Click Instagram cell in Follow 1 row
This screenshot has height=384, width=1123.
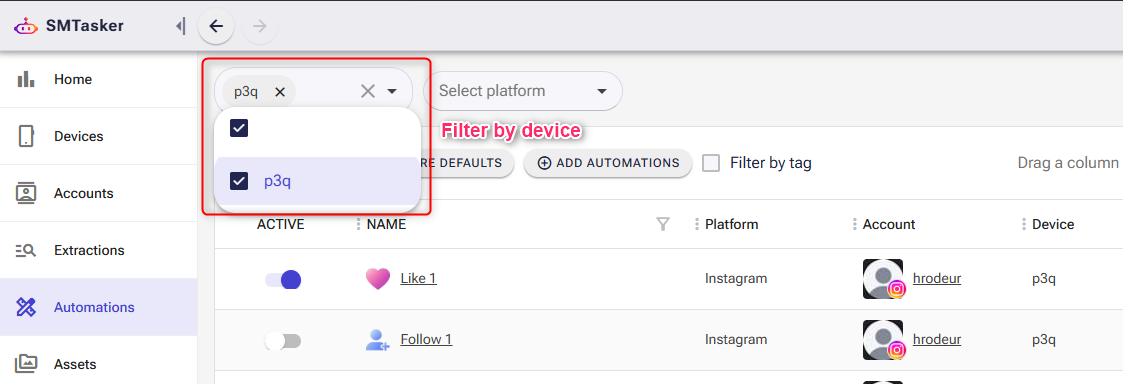[x=736, y=339]
